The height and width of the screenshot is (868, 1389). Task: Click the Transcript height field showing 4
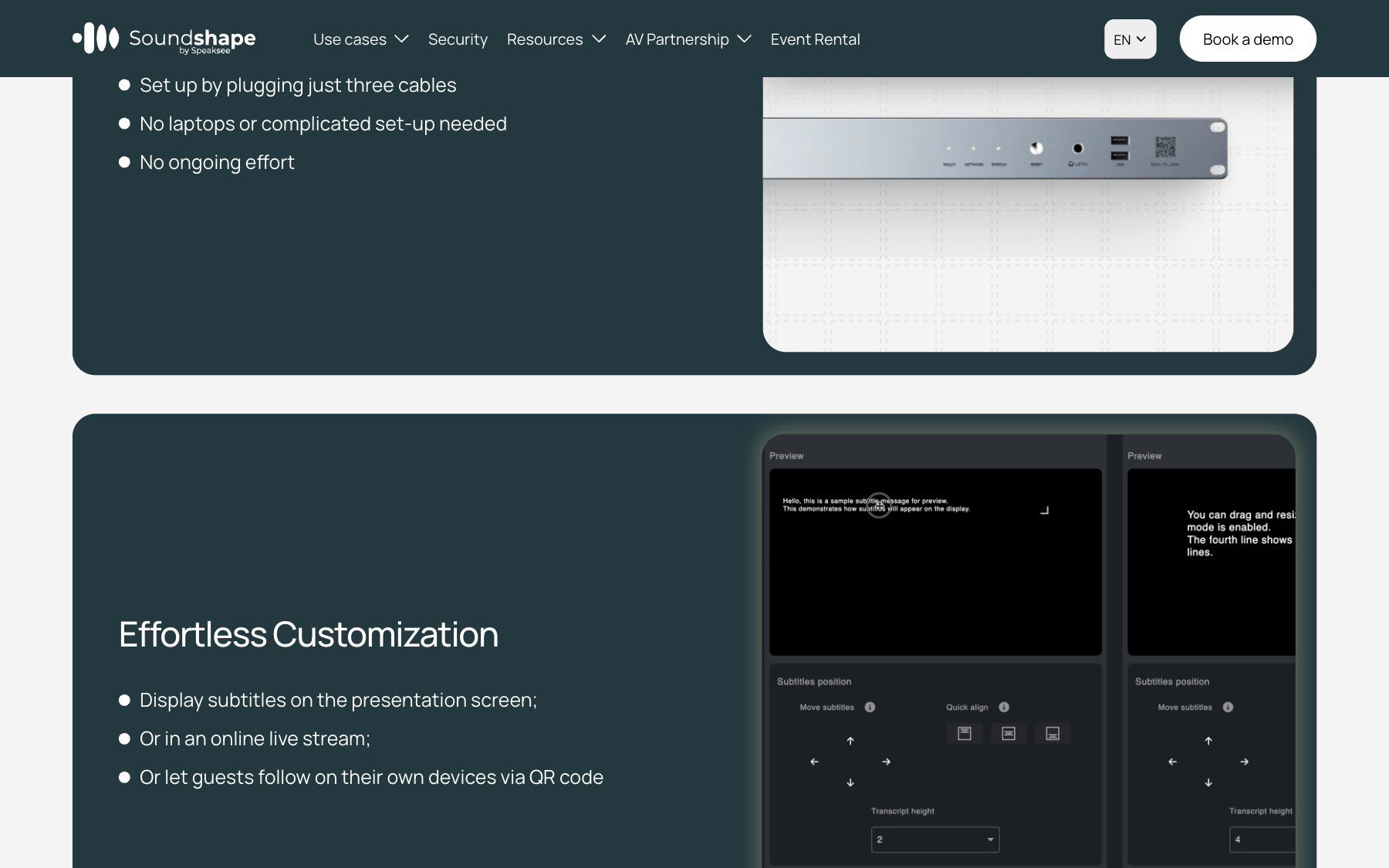point(1262,839)
